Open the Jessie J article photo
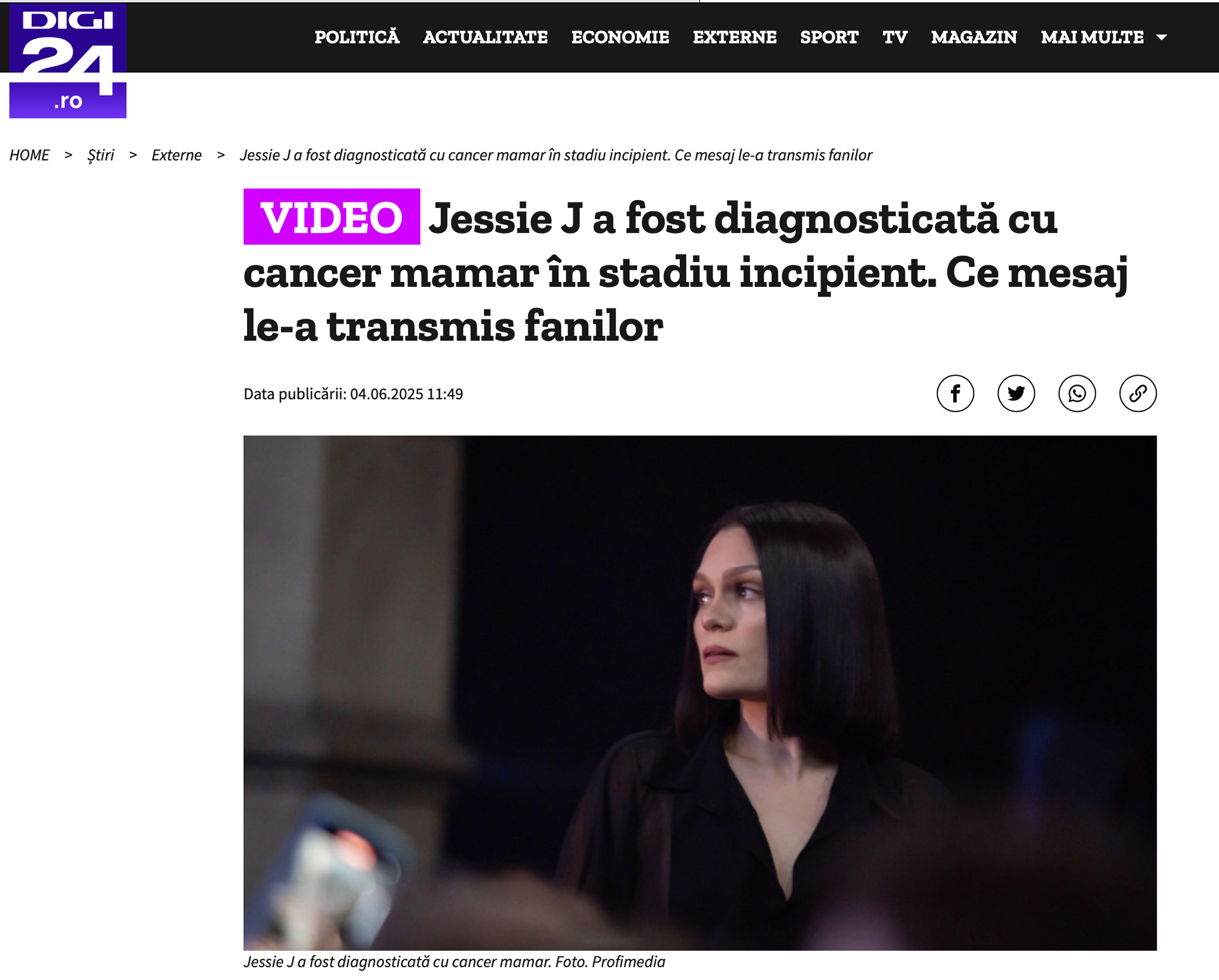Image resolution: width=1219 pixels, height=980 pixels. (700, 692)
